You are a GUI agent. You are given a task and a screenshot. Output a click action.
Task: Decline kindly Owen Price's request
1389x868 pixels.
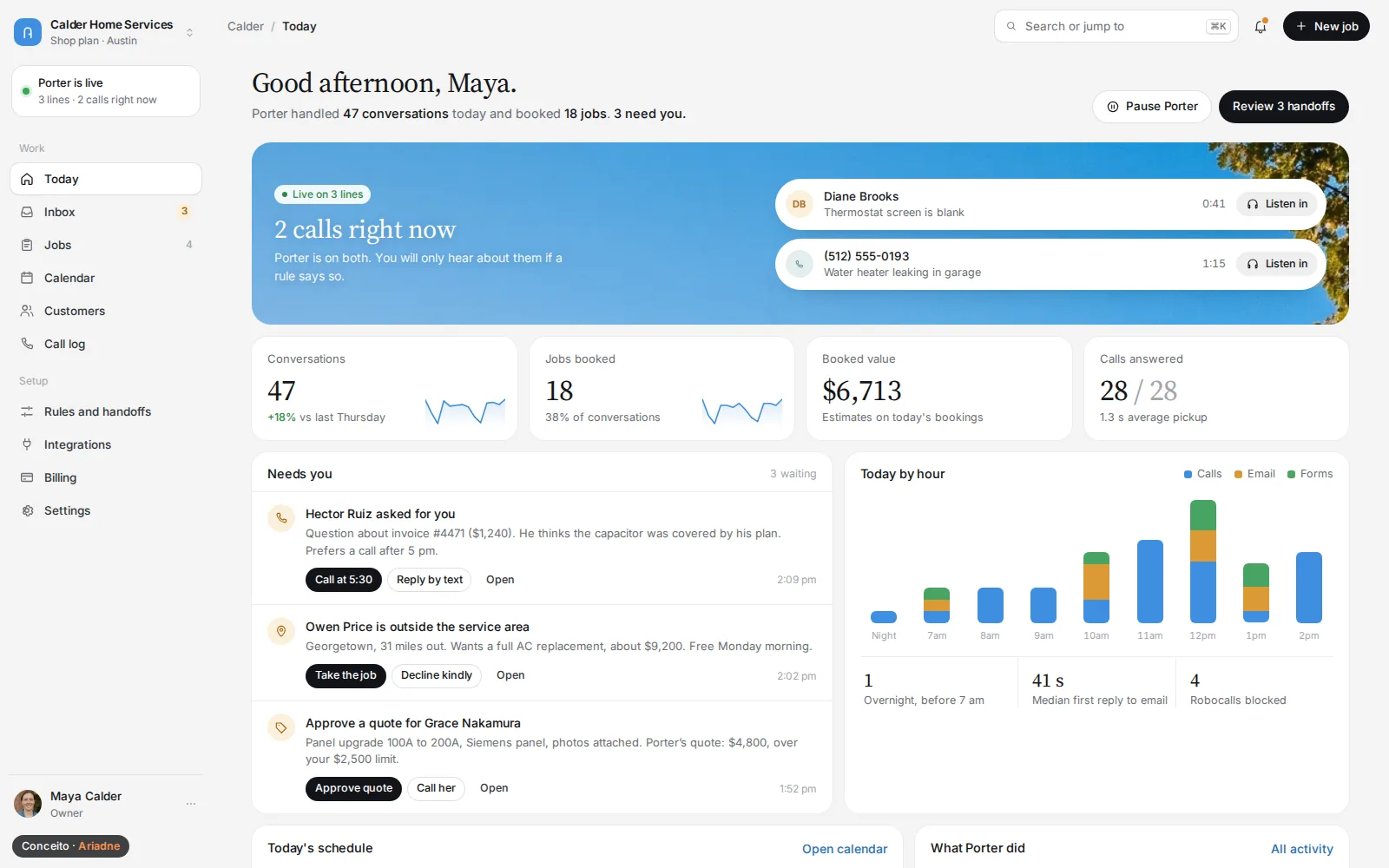[x=437, y=675]
